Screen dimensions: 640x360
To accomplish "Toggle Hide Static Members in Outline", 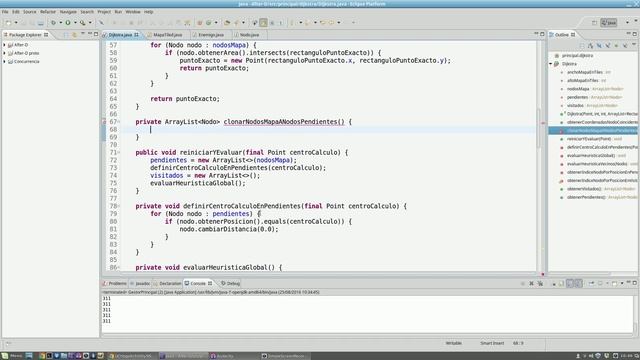I will coord(608,46).
